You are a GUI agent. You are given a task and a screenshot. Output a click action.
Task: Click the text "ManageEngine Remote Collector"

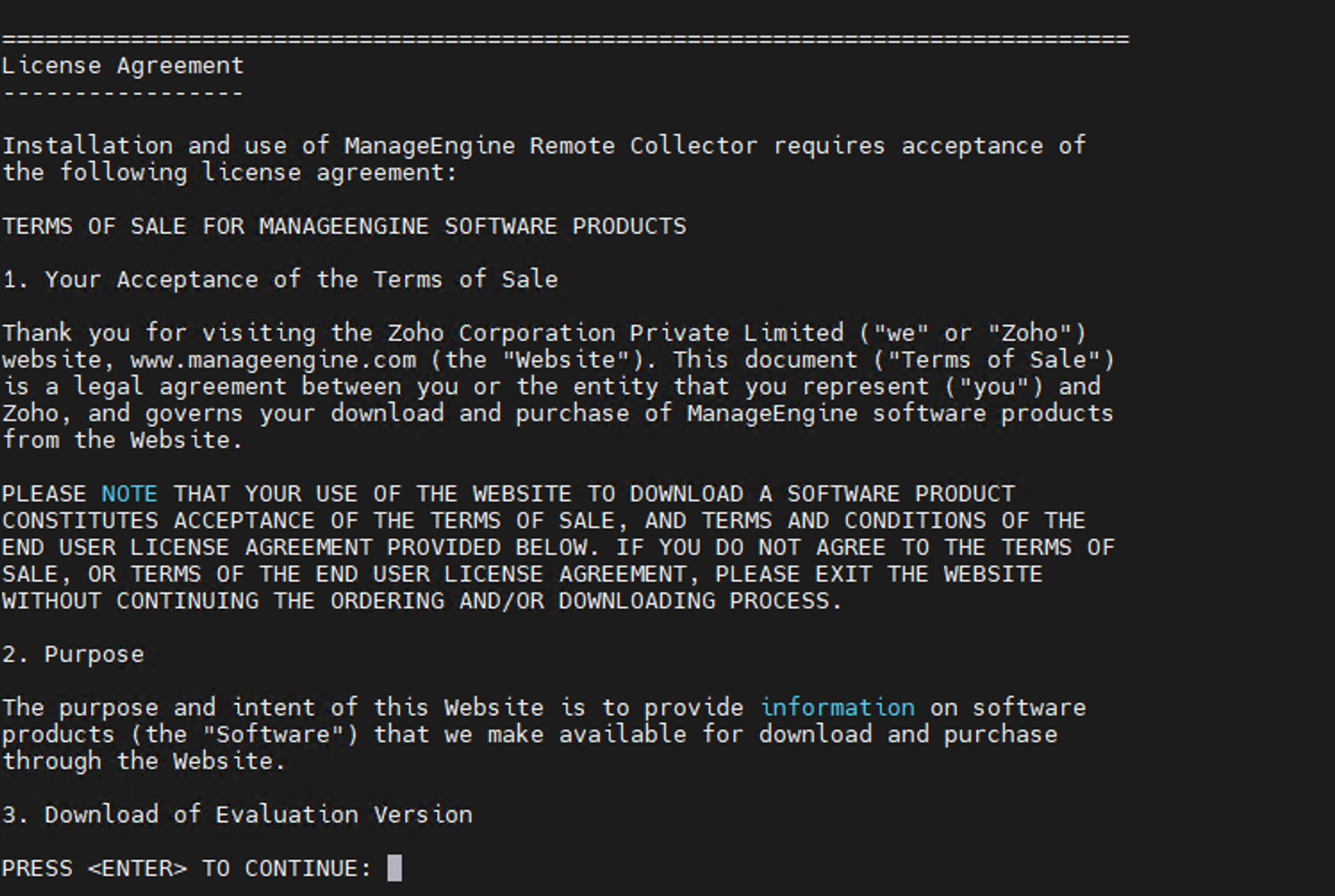point(551,145)
